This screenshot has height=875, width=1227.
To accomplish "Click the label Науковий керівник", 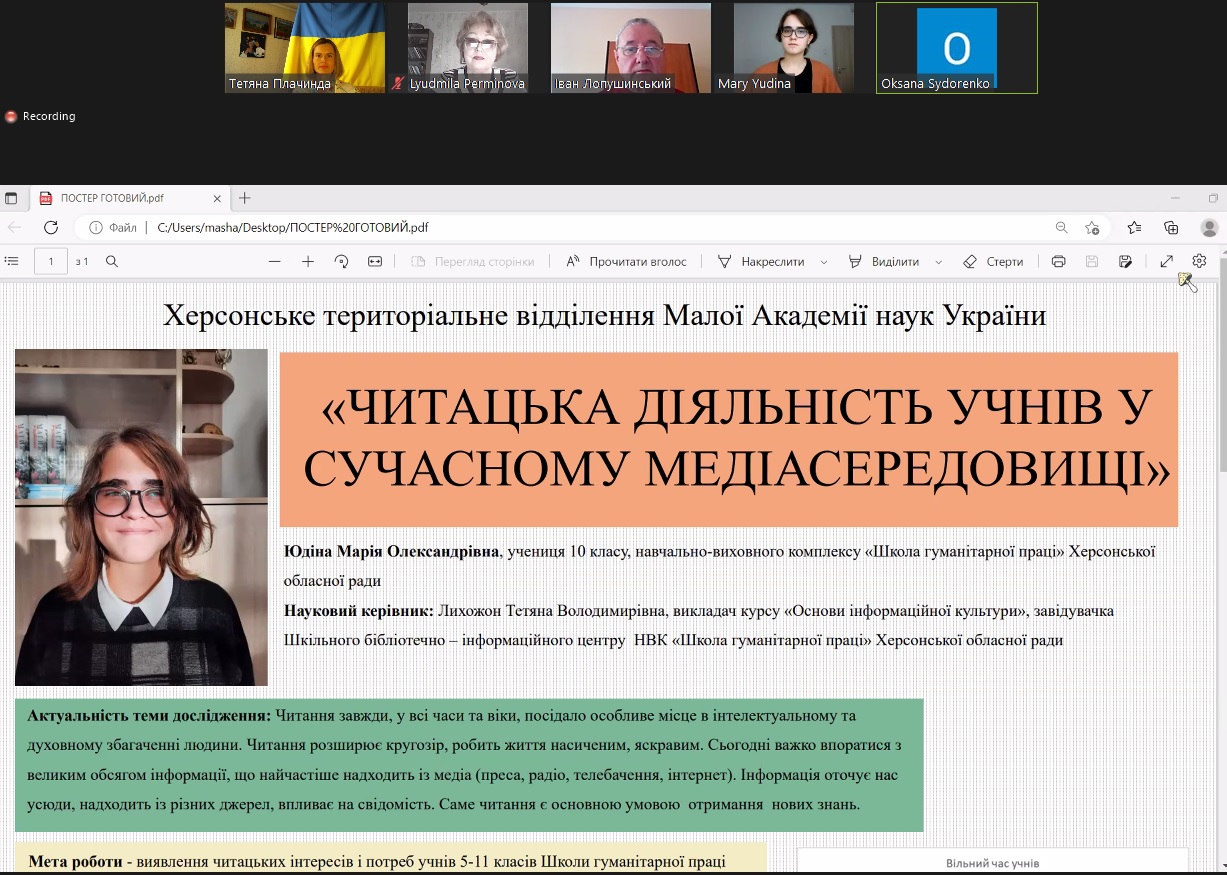I will [x=359, y=610].
